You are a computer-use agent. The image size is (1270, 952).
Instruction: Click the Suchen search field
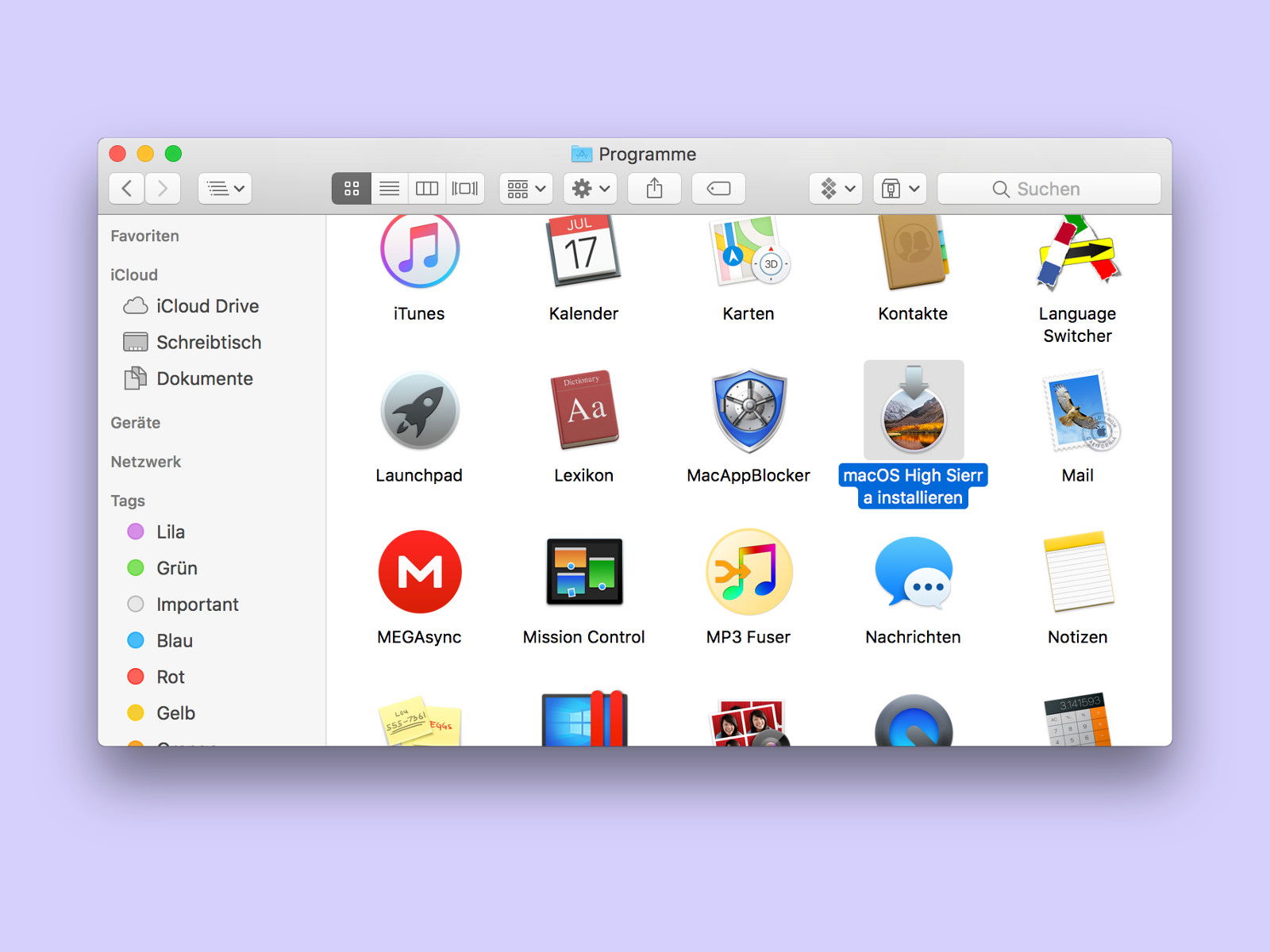pyautogui.click(x=1049, y=189)
